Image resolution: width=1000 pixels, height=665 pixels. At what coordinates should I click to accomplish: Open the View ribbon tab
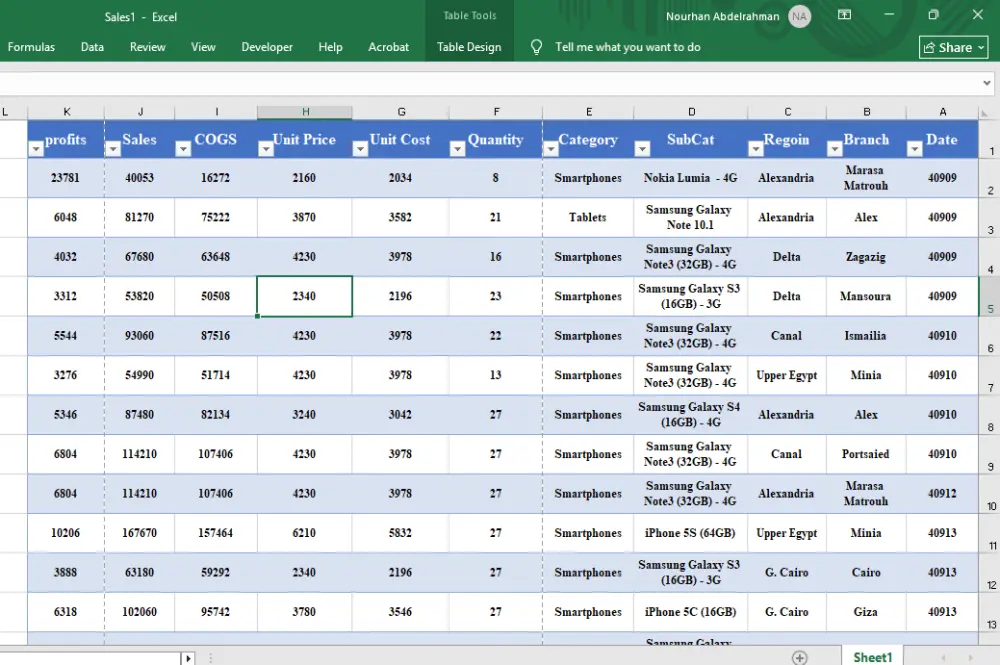point(203,47)
